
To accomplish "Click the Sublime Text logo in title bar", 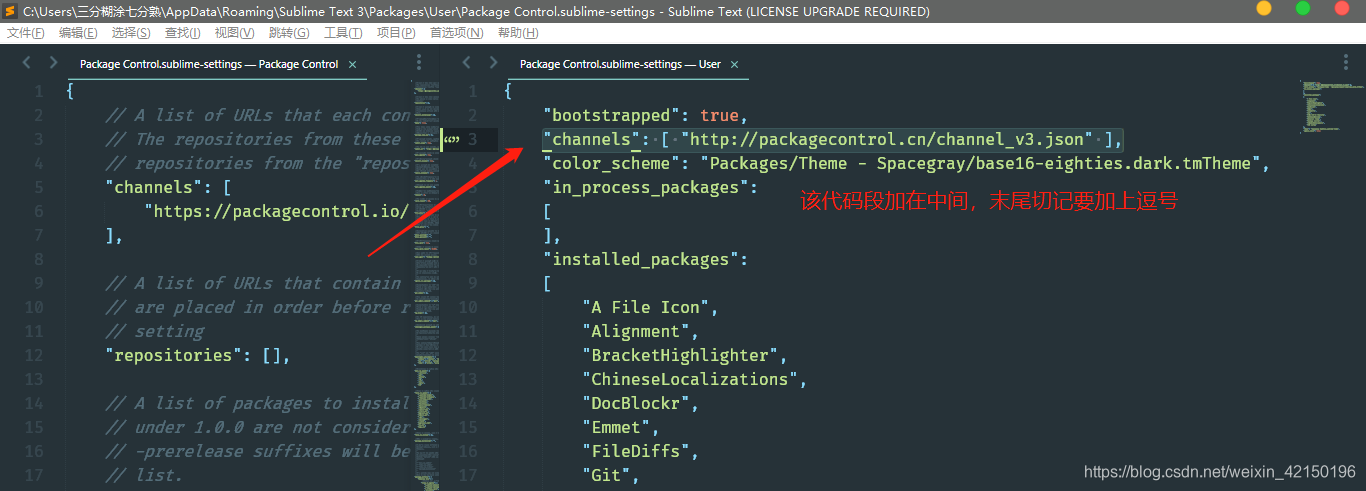I will point(9,11).
